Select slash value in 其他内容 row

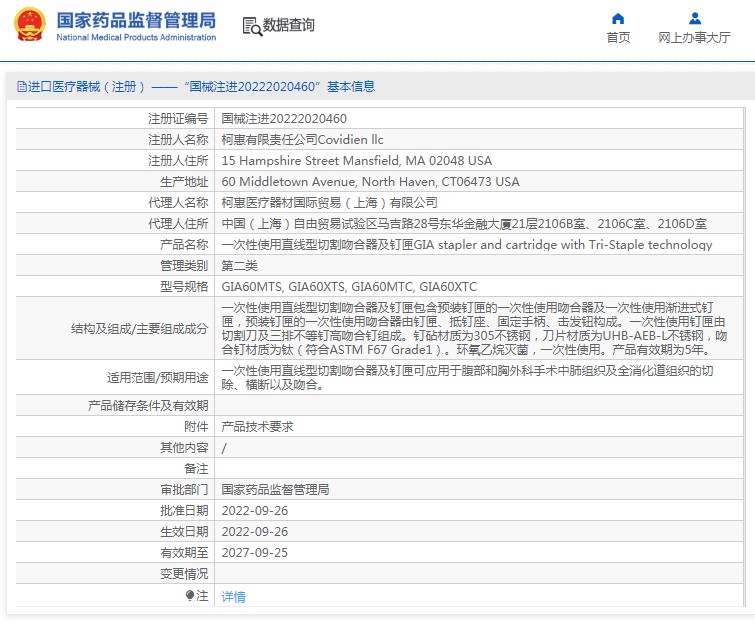[x=224, y=448]
